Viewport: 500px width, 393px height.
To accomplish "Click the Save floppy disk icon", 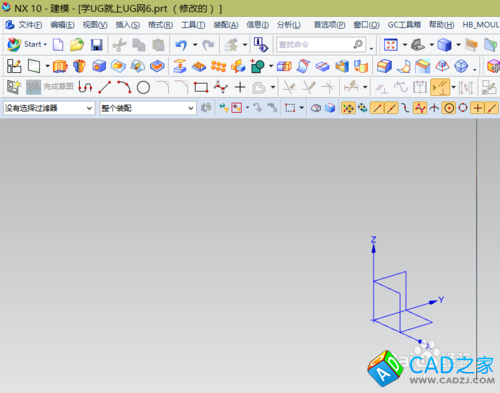I will click(97, 45).
